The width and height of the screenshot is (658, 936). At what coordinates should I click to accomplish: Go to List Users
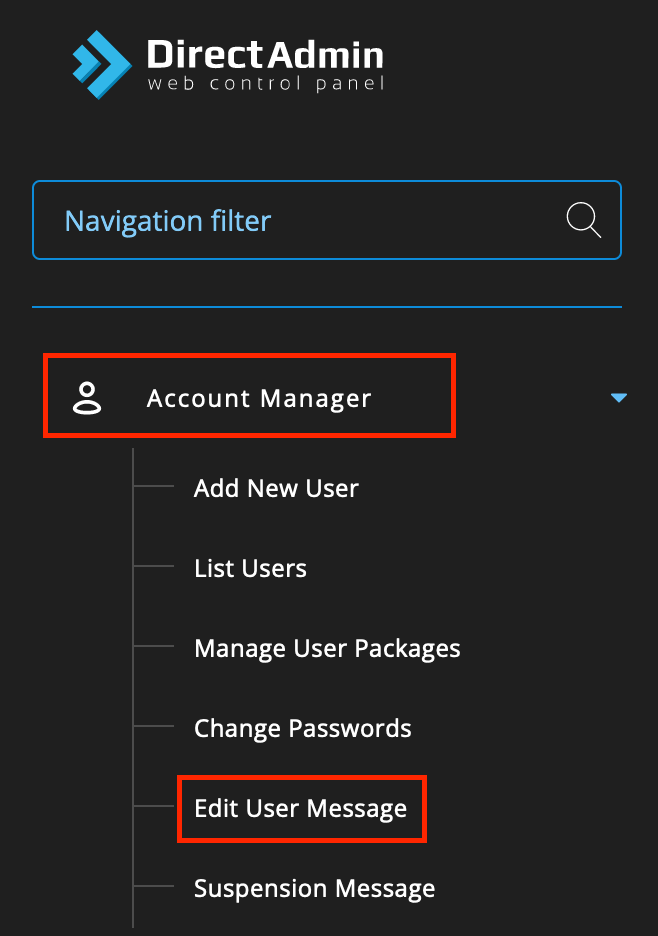pos(250,568)
